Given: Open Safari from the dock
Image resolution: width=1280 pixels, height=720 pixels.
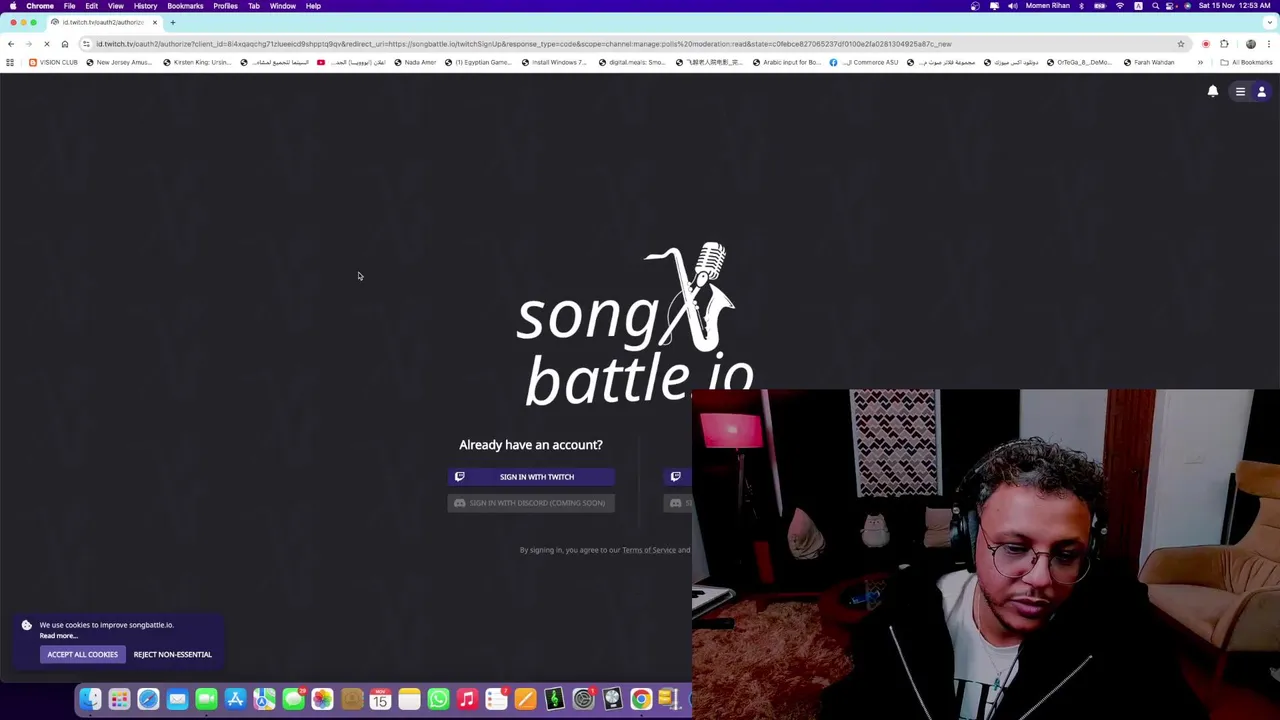Looking at the screenshot, I should tap(148, 699).
